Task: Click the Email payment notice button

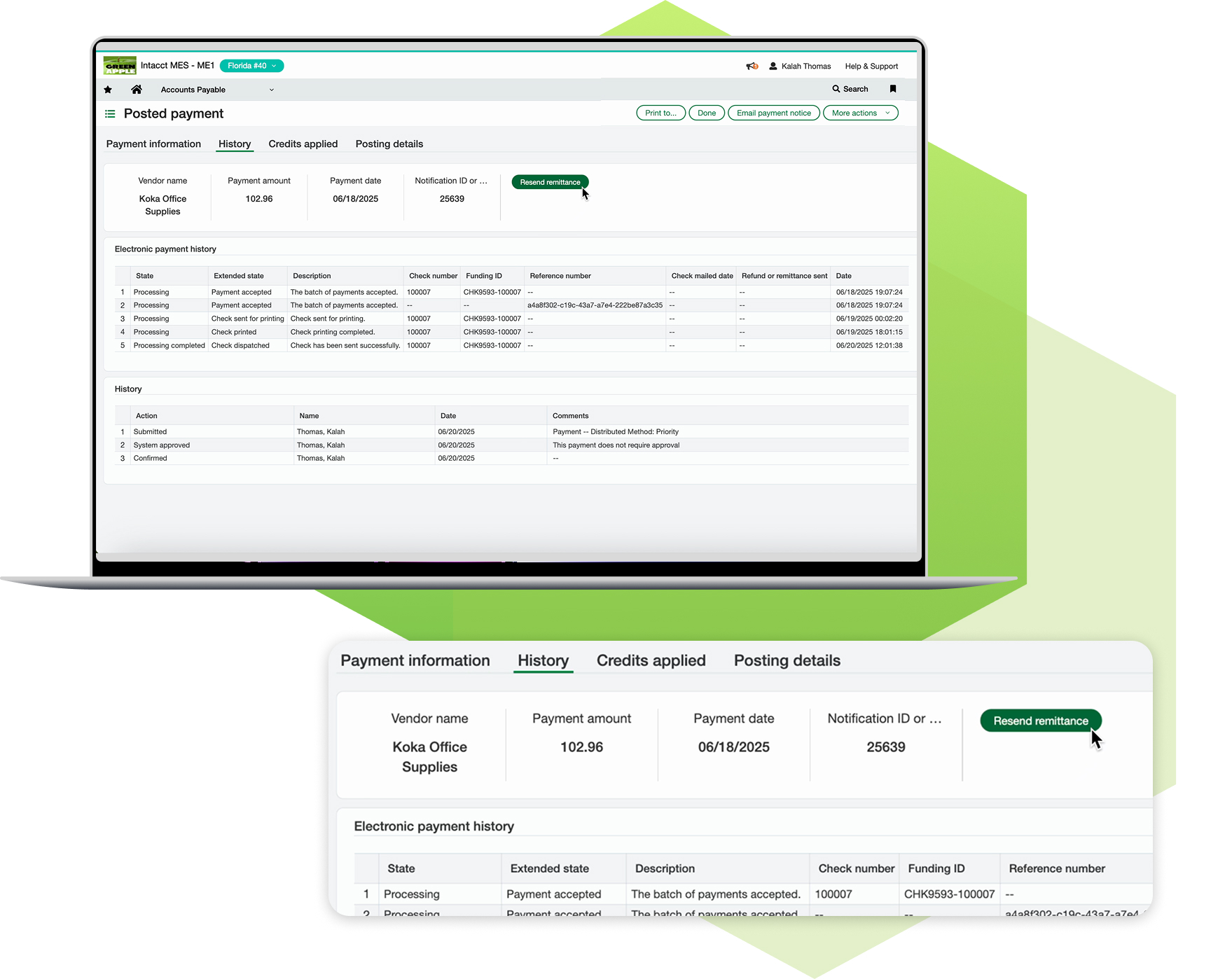Action: pyautogui.click(x=773, y=113)
